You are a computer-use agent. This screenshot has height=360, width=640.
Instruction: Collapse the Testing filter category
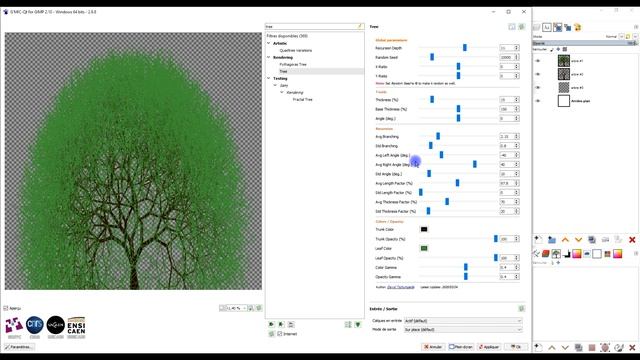click(x=269, y=78)
